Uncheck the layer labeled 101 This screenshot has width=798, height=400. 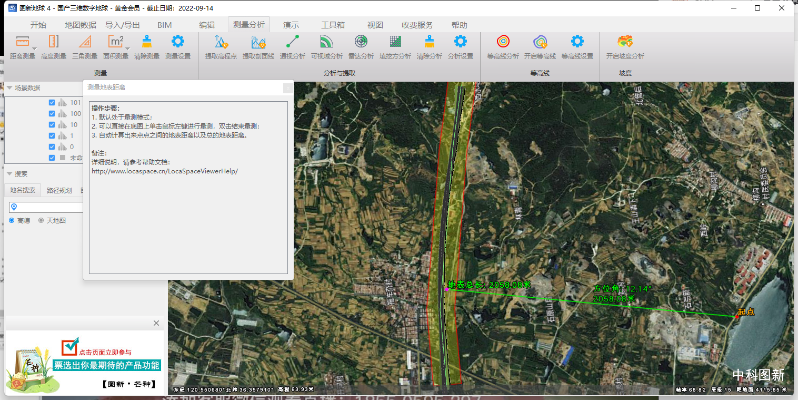(52, 102)
